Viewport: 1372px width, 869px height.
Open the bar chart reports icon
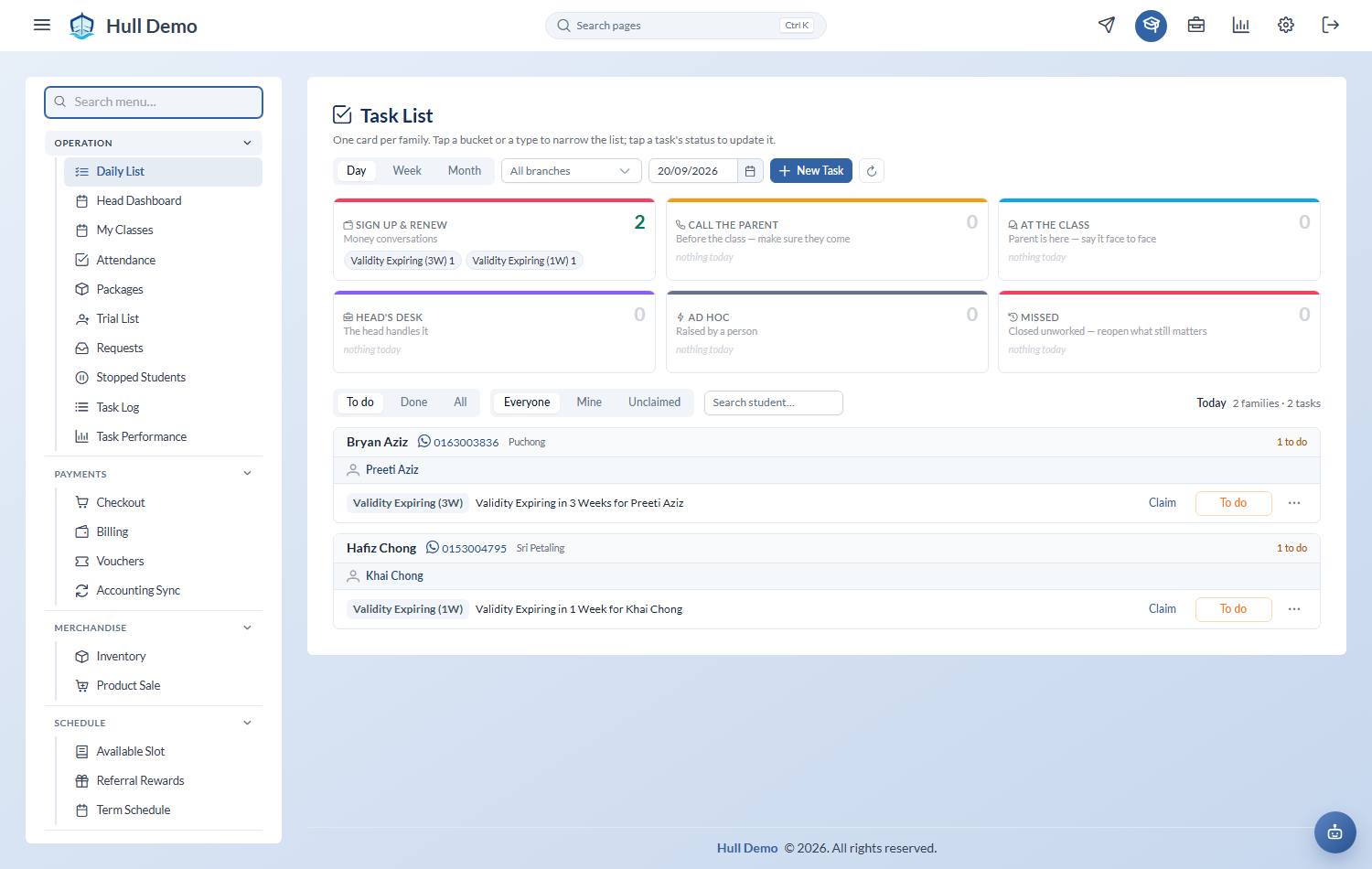pos(1241,25)
